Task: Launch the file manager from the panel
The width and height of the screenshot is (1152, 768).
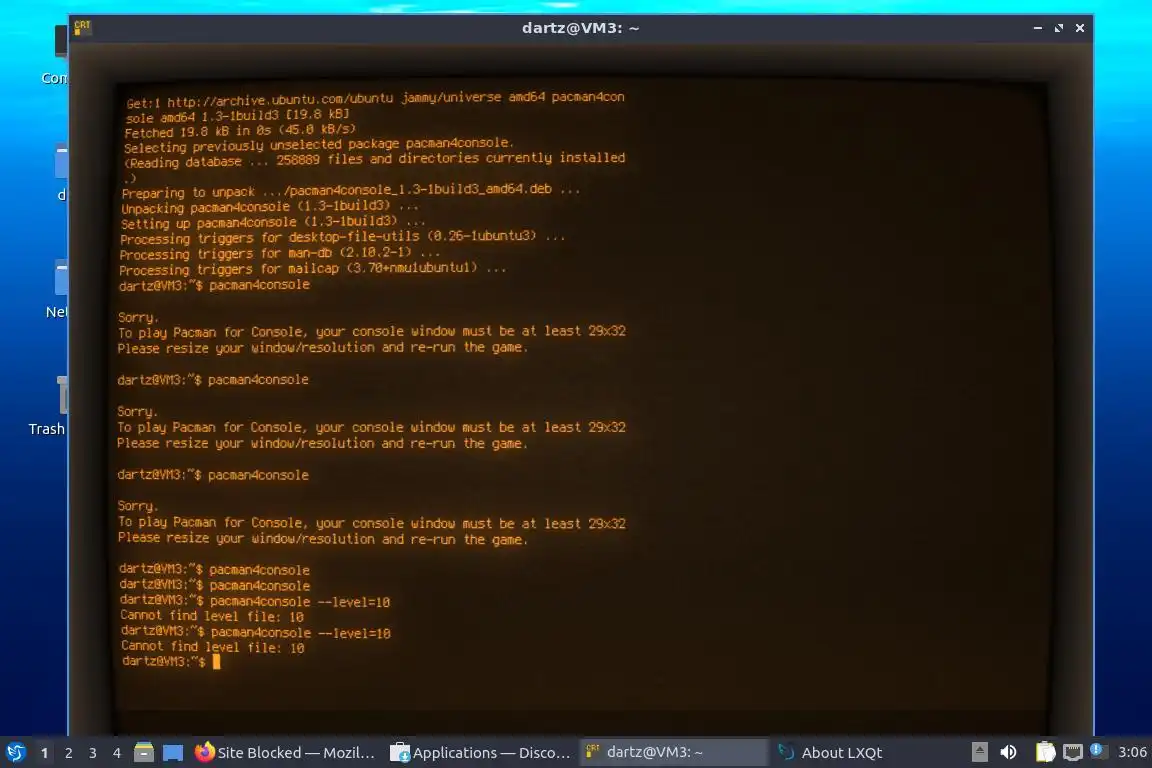Action: pos(144,753)
